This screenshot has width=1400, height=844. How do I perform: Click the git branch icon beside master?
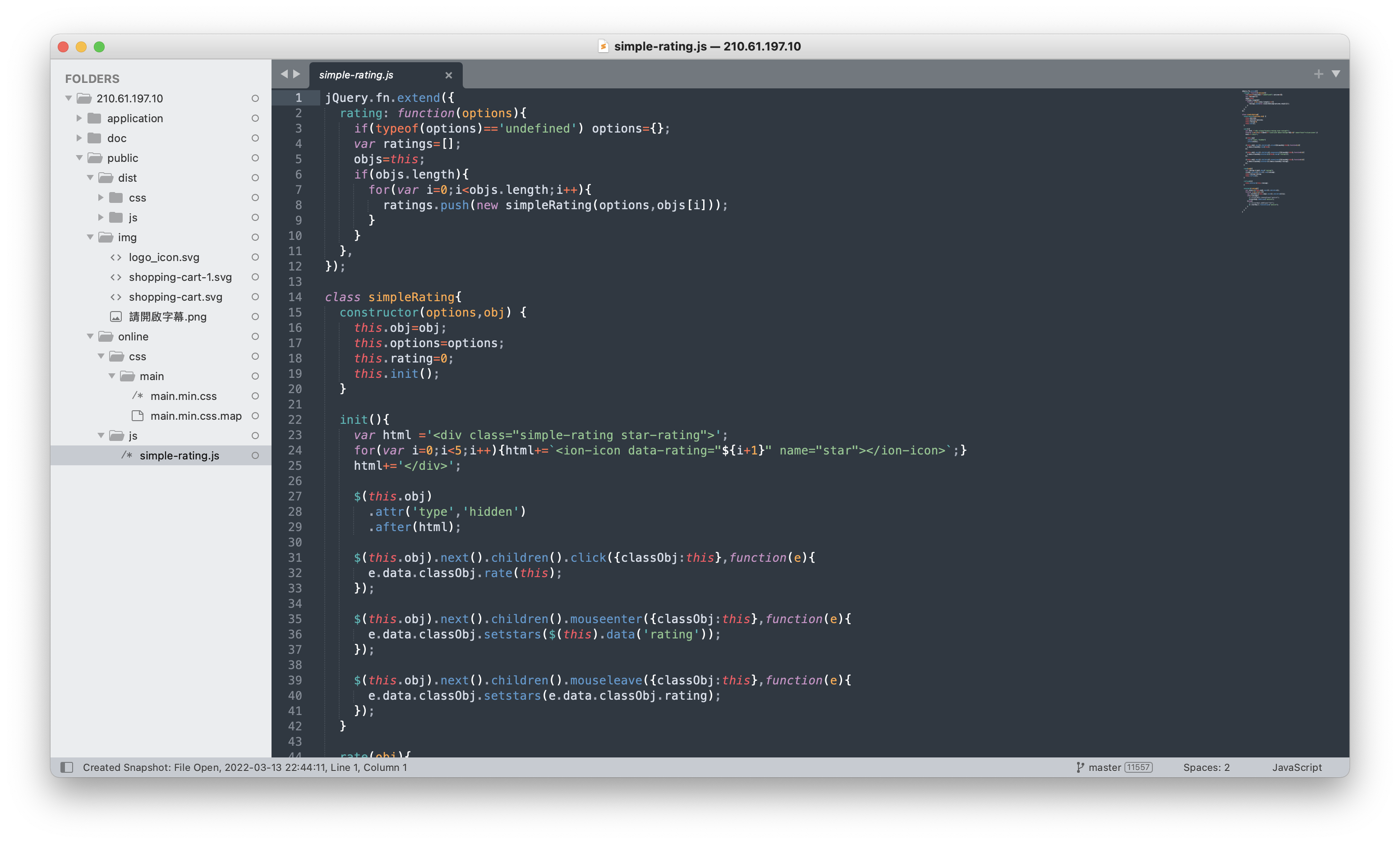(1080, 767)
